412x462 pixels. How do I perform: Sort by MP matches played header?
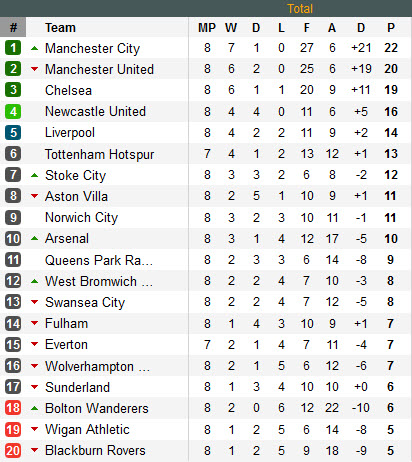click(x=207, y=28)
